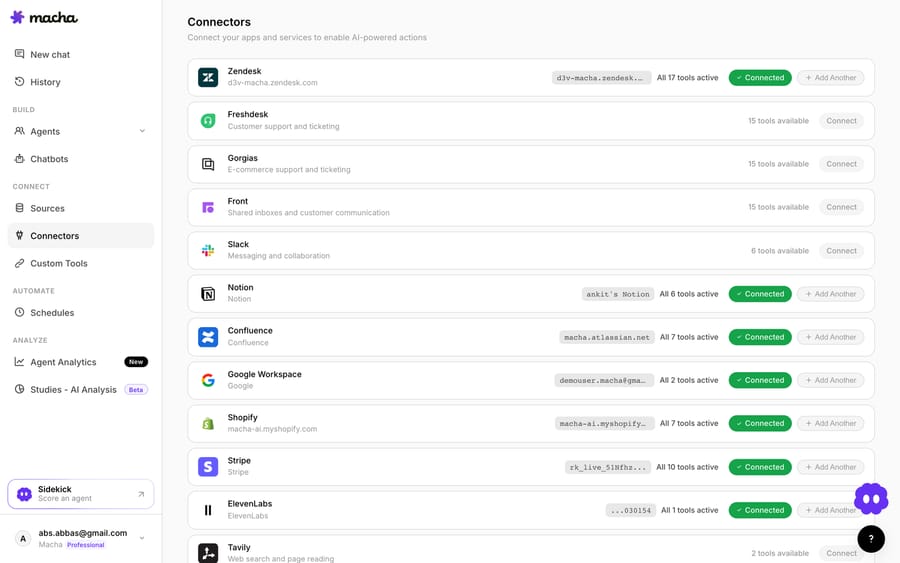Add Another Google Workspace account
Image resolution: width=900 pixels, height=563 pixels.
(831, 380)
